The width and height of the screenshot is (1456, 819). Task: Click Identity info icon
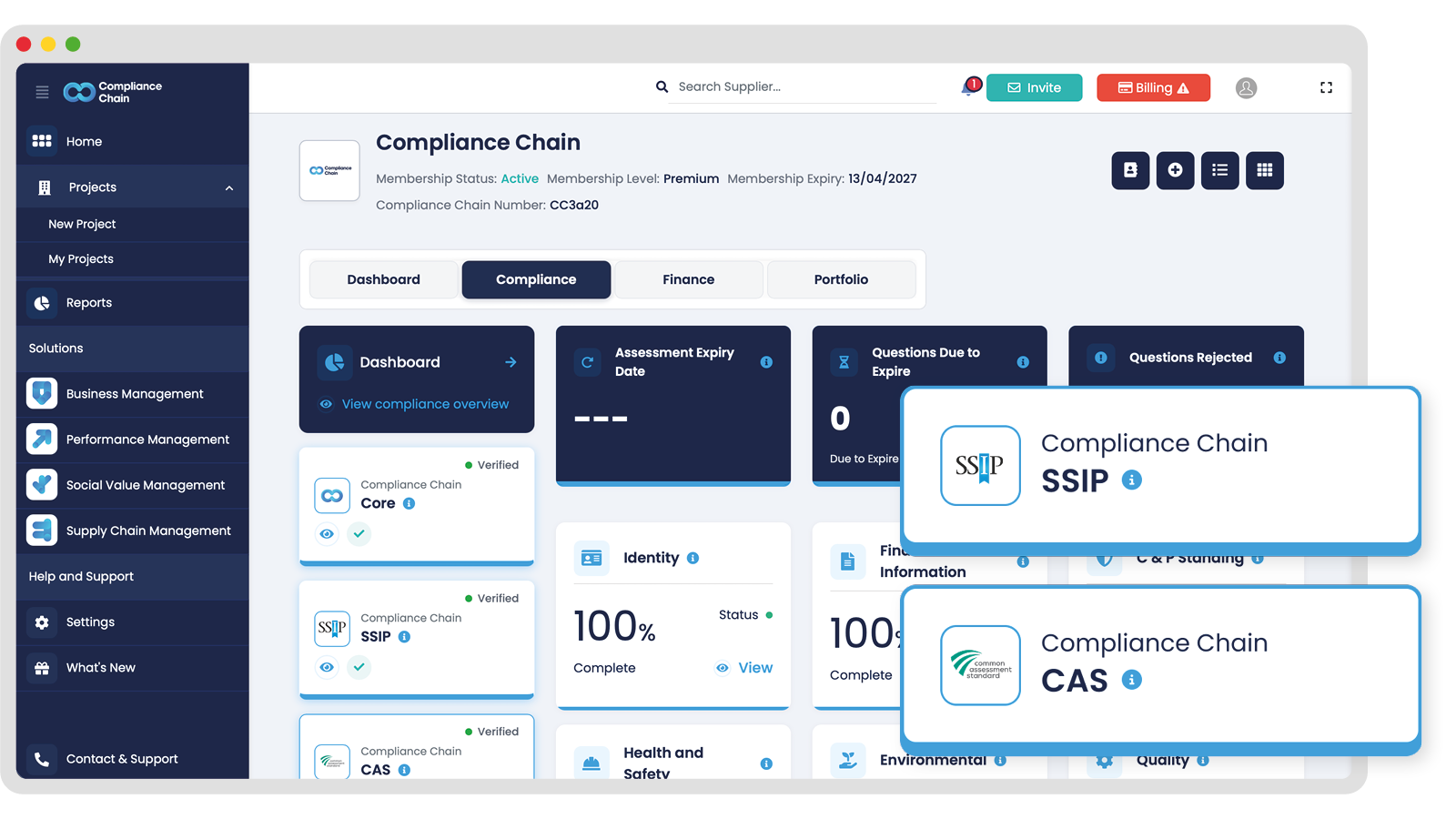(693, 558)
